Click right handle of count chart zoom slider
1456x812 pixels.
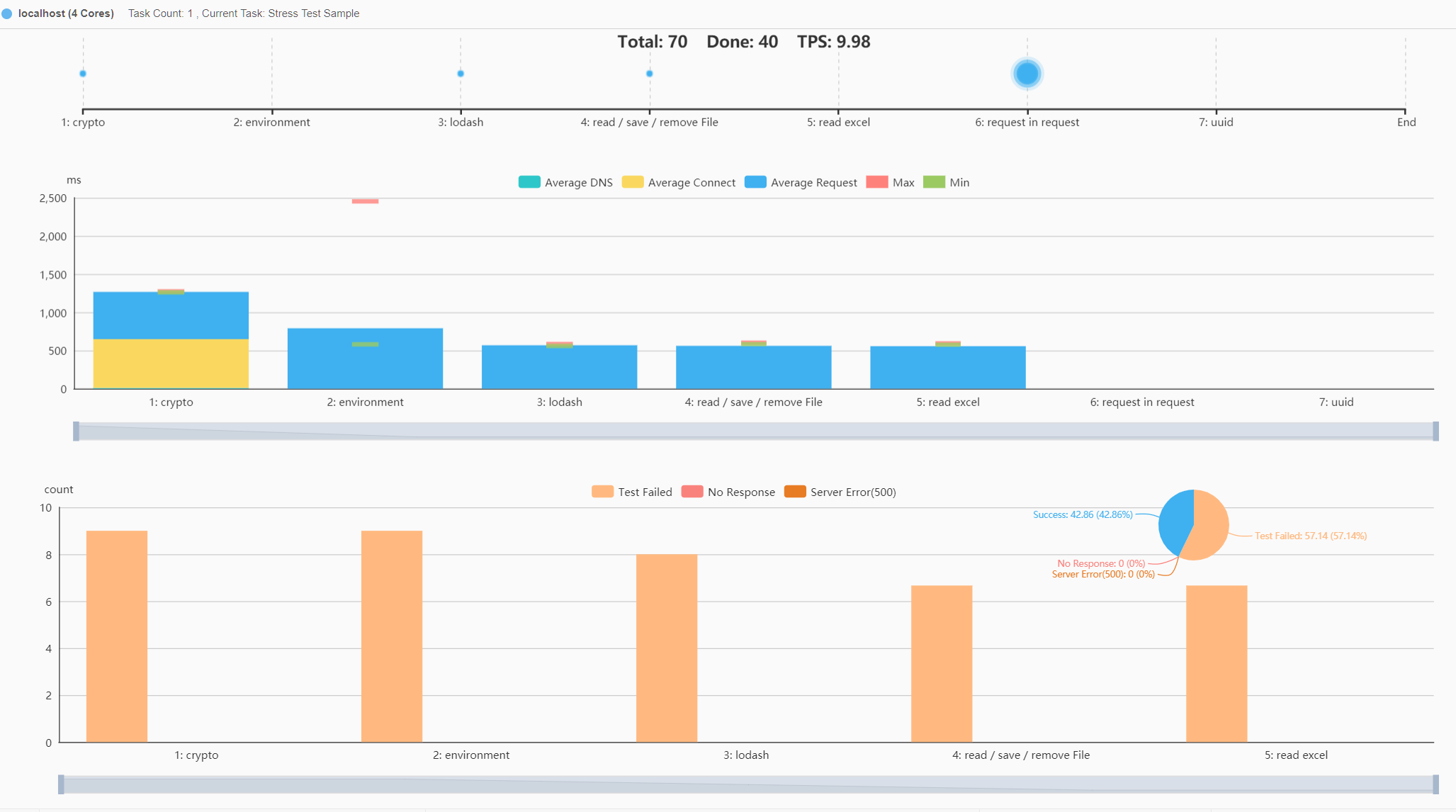pos(1435,784)
